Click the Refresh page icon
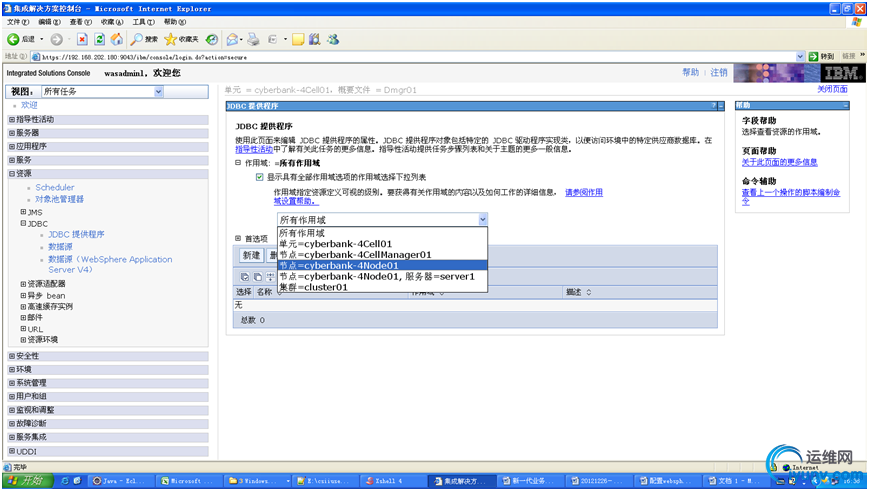The image size is (869, 491). [99, 39]
